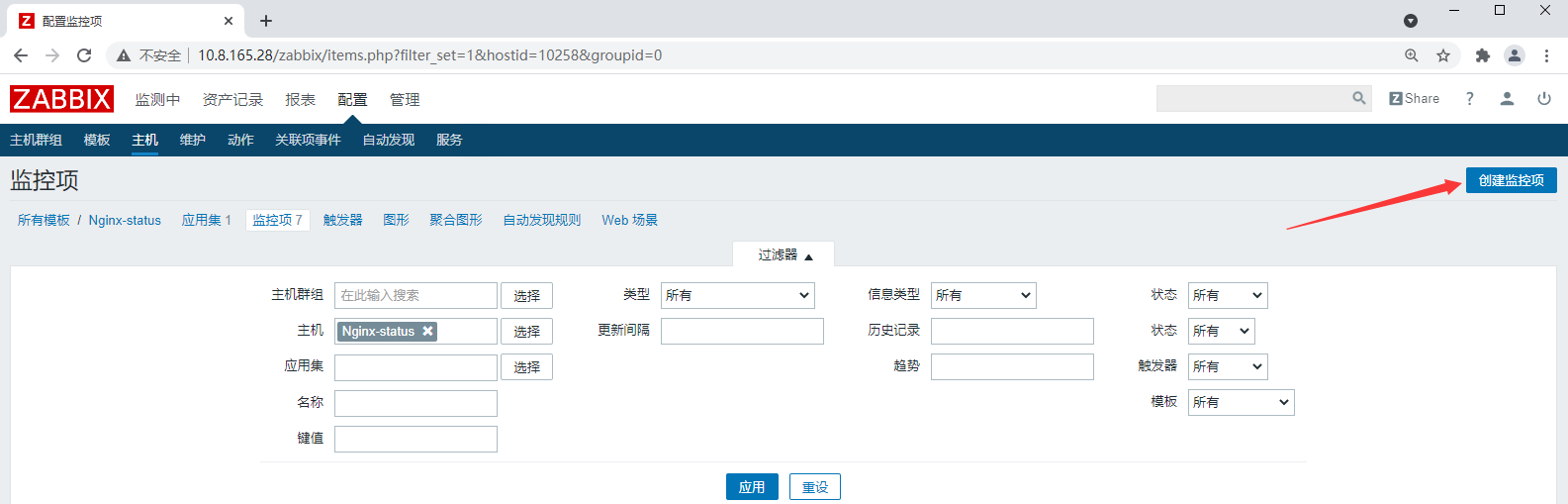The width and height of the screenshot is (1568, 504).
Task: Open the Zabbix Share link
Action: point(1415,98)
